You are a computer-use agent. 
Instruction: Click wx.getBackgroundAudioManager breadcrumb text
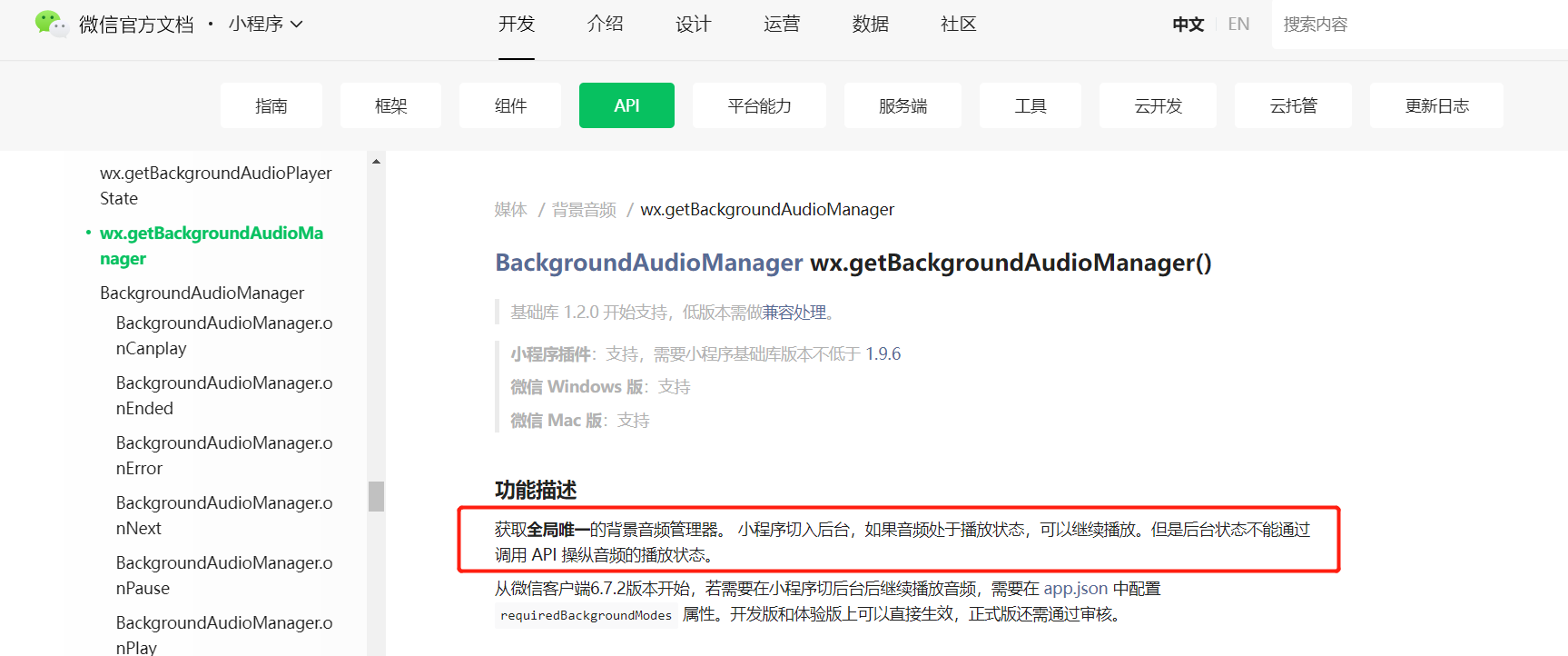tap(767, 210)
